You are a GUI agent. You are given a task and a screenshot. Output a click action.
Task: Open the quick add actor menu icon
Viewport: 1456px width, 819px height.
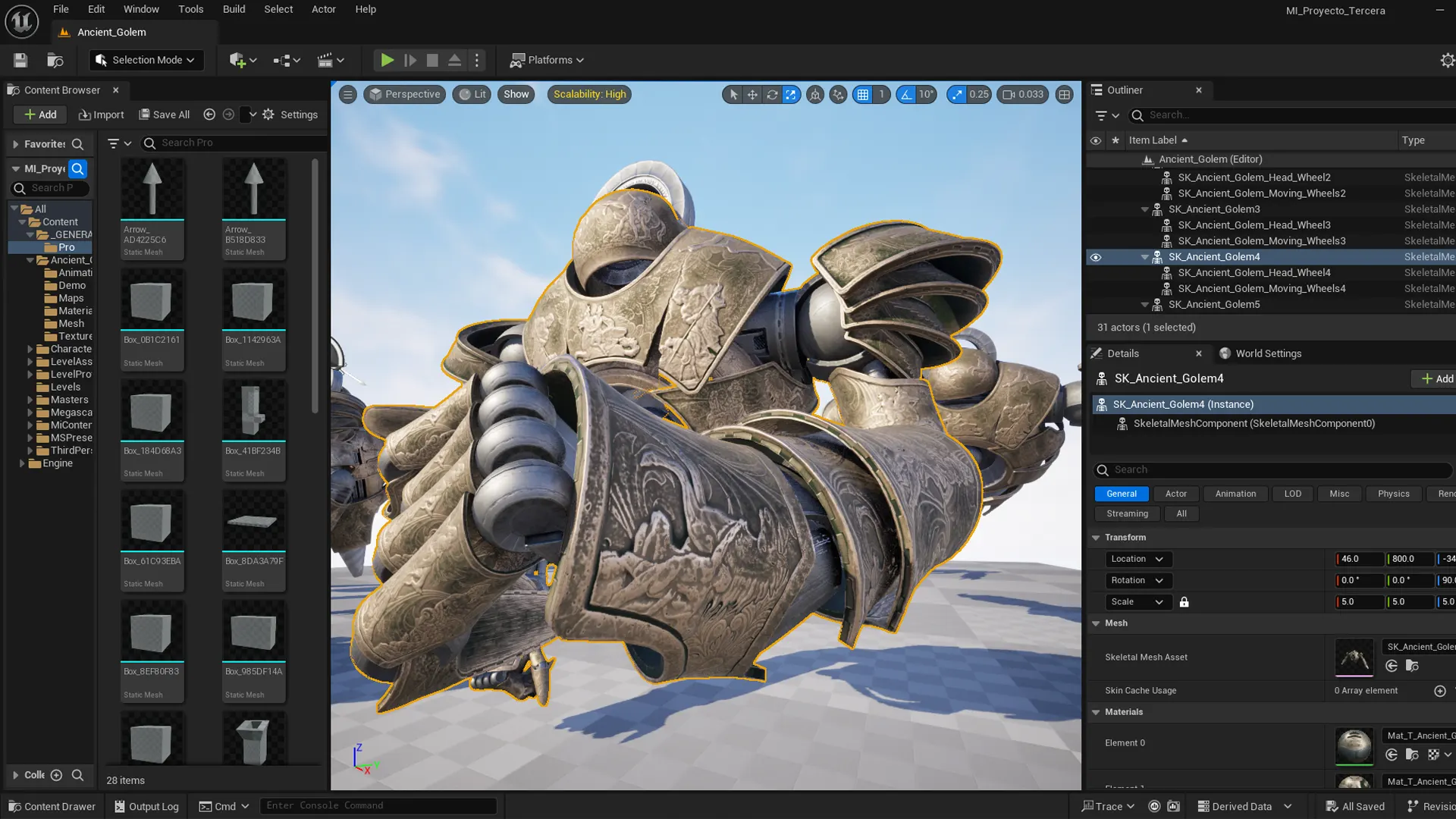(x=243, y=60)
